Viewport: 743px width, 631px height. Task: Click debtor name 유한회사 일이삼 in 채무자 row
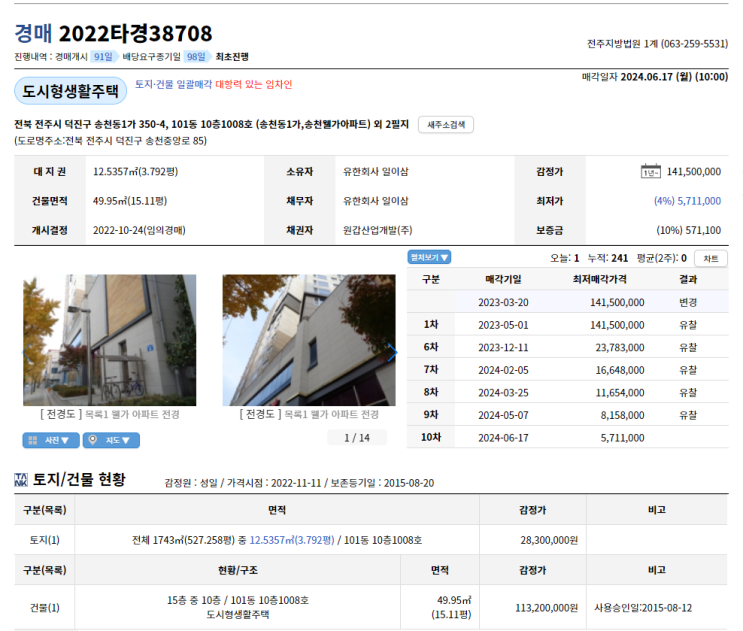376,201
